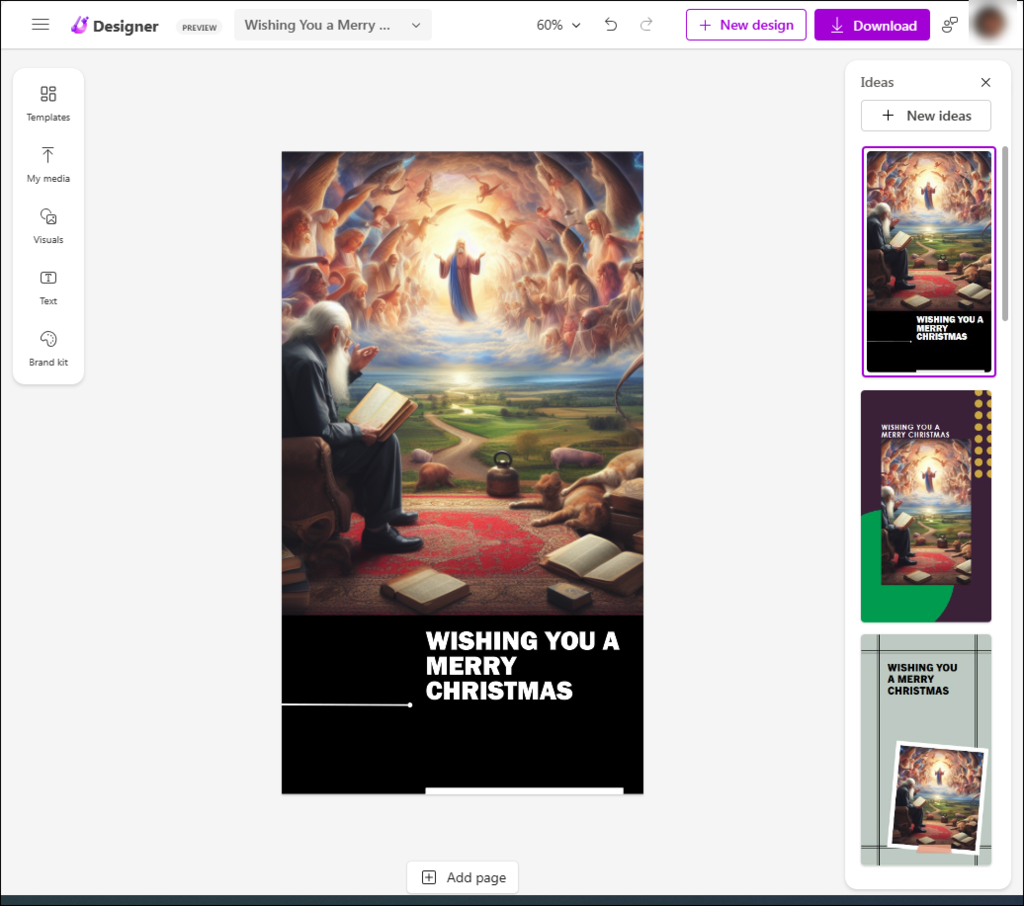Click the New design button
1024x906 pixels.
(745, 25)
